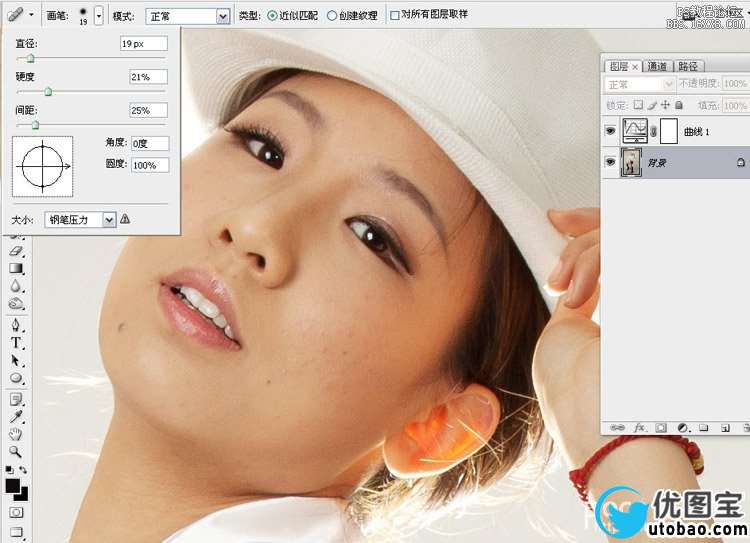Image resolution: width=750 pixels, height=543 pixels.
Task: Select the Gradient tool
Action: (x=16, y=268)
